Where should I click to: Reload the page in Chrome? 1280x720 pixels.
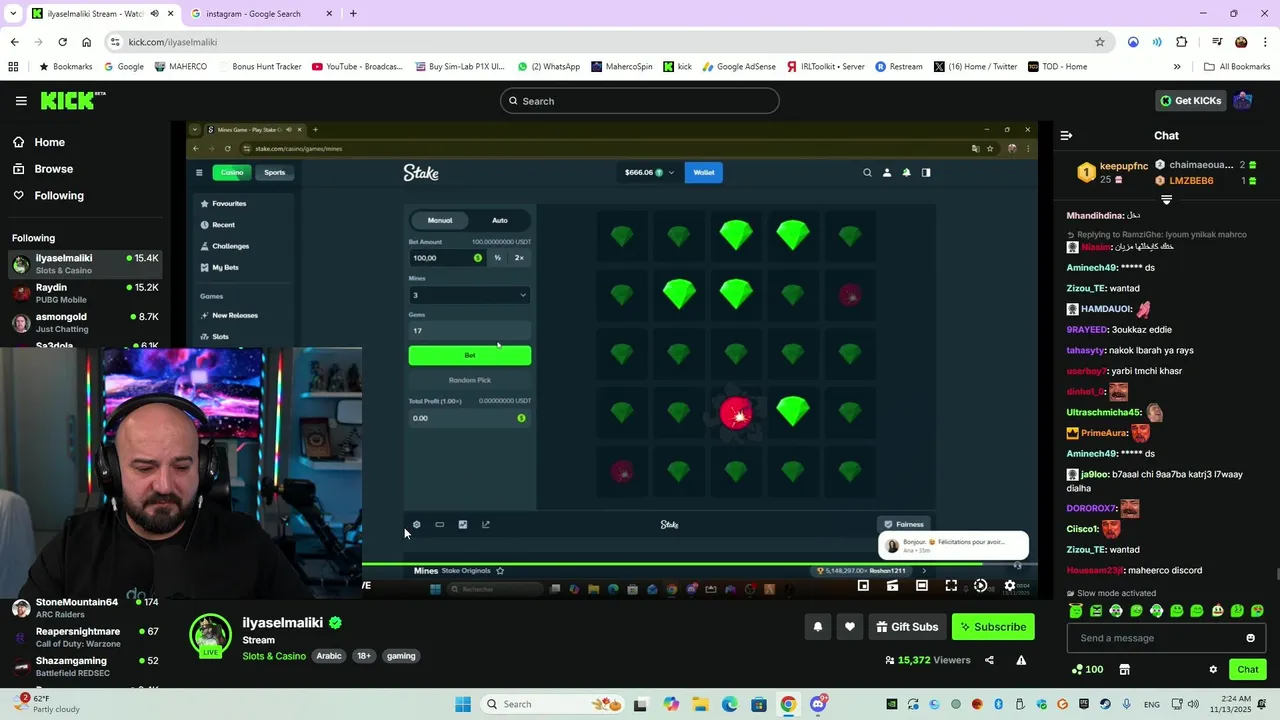[62, 42]
